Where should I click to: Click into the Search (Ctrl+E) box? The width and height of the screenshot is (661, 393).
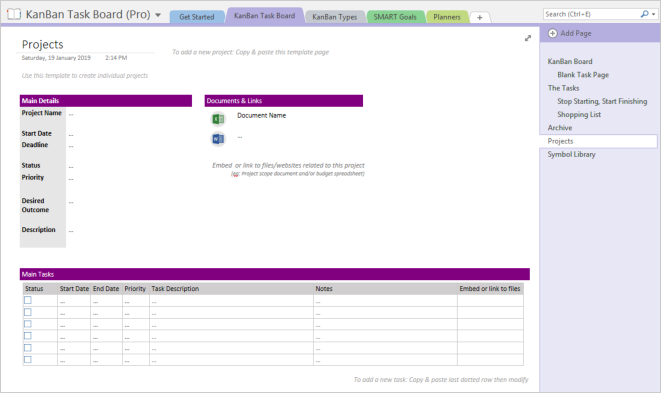591,14
